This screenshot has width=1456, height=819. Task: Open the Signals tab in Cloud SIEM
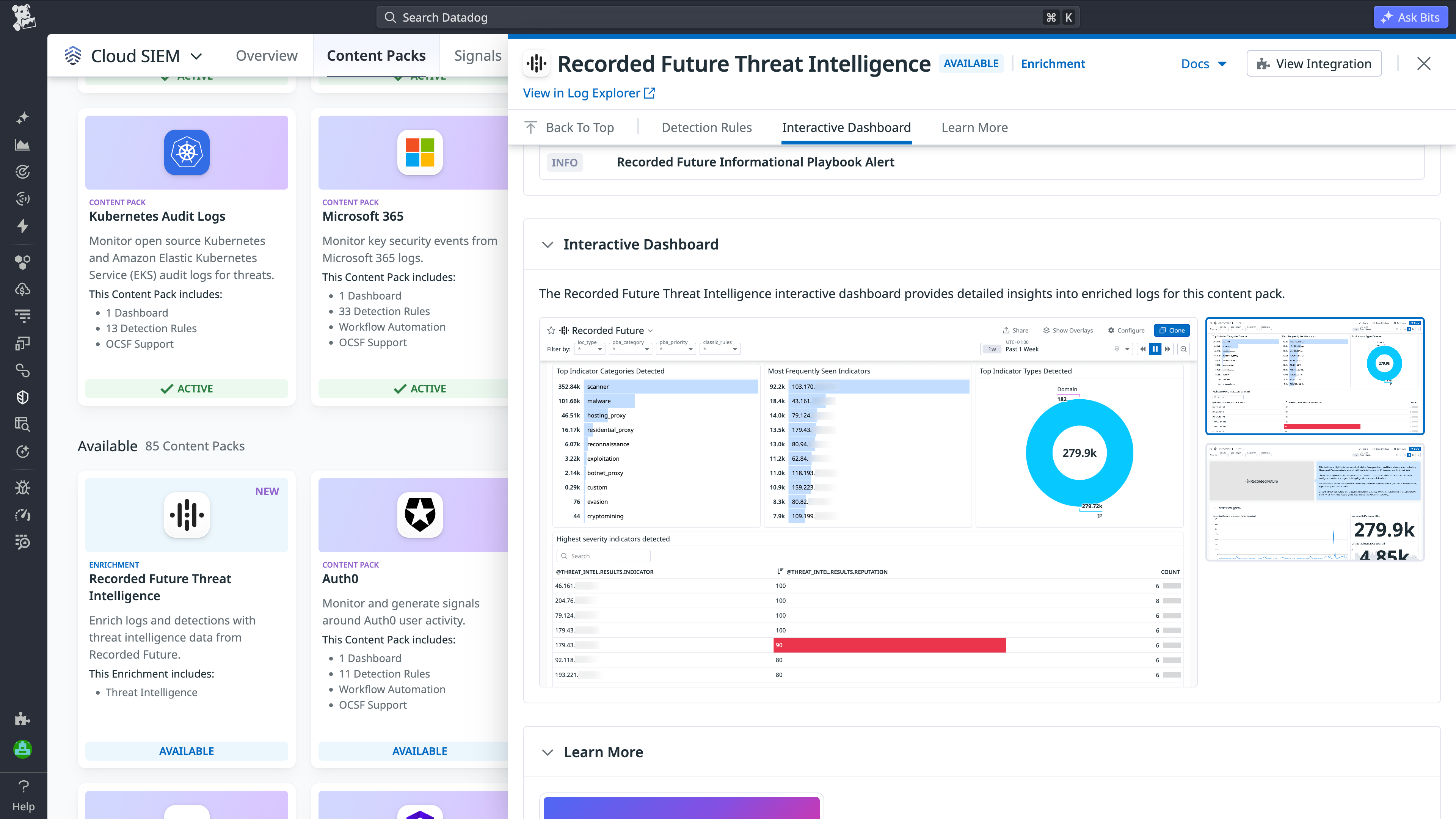[478, 55]
